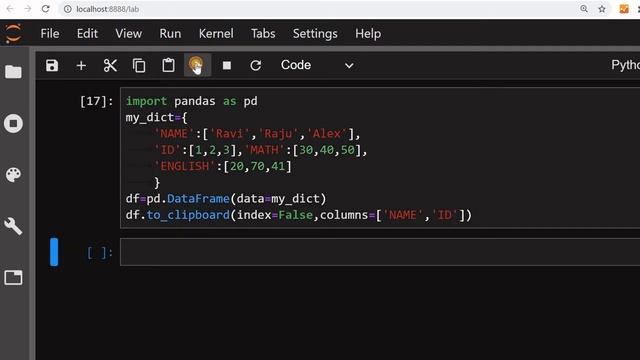Paste cell from clipboard icon
Viewport: 640px width, 360px height.
(x=168, y=65)
